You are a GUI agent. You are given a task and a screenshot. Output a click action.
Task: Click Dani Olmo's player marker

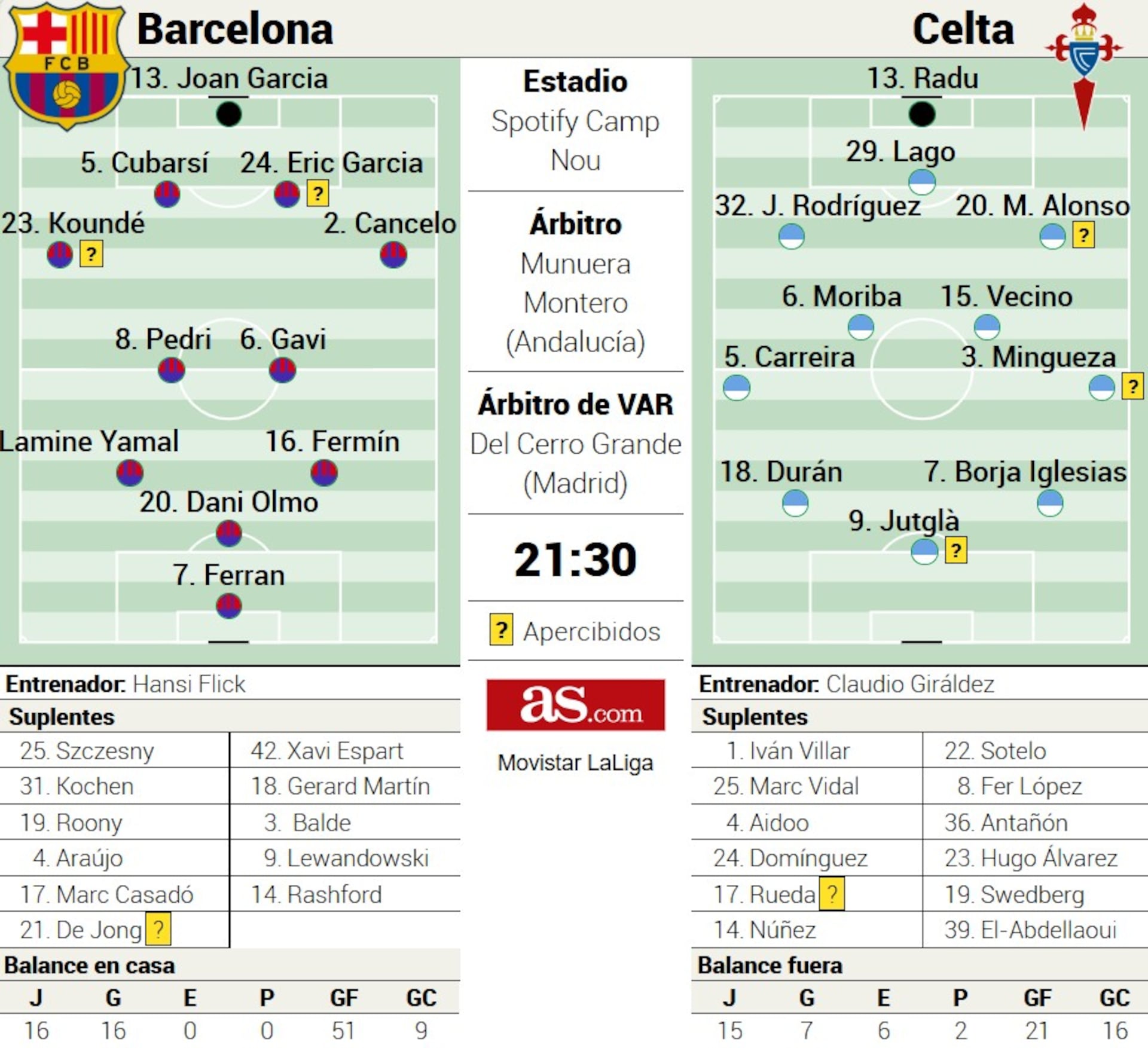click(228, 533)
